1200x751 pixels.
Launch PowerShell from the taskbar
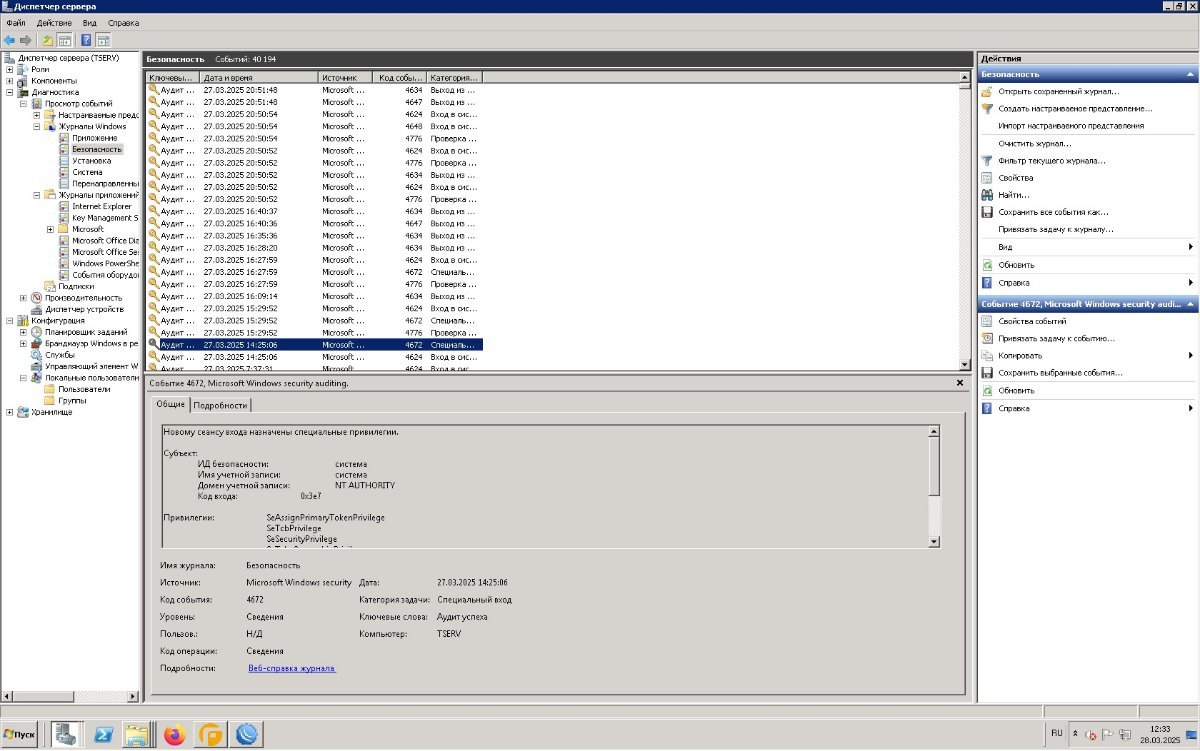click(x=103, y=735)
